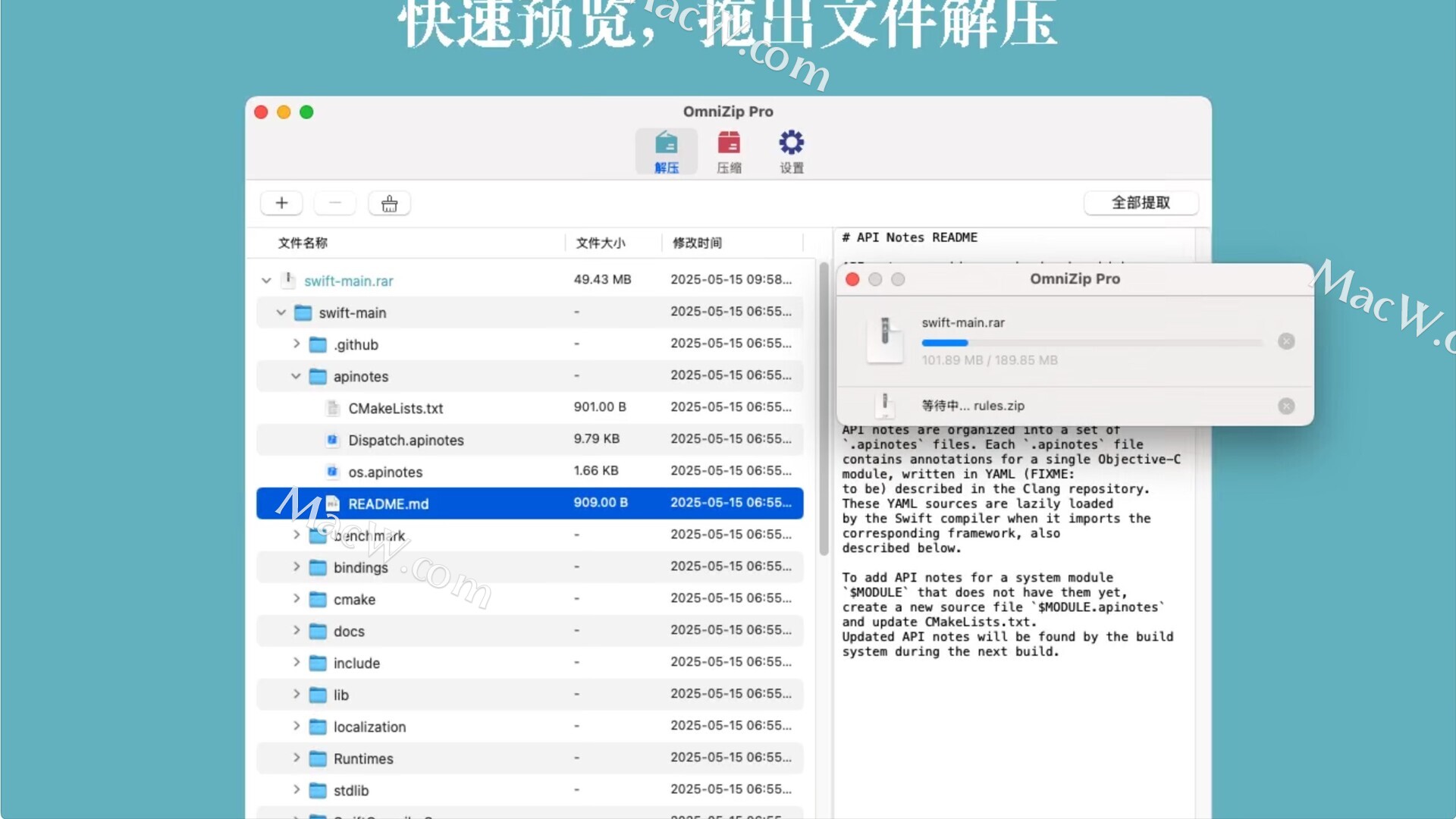This screenshot has width=1456, height=819.
Task: Click the apinotes folder icon
Action: pyautogui.click(x=318, y=376)
